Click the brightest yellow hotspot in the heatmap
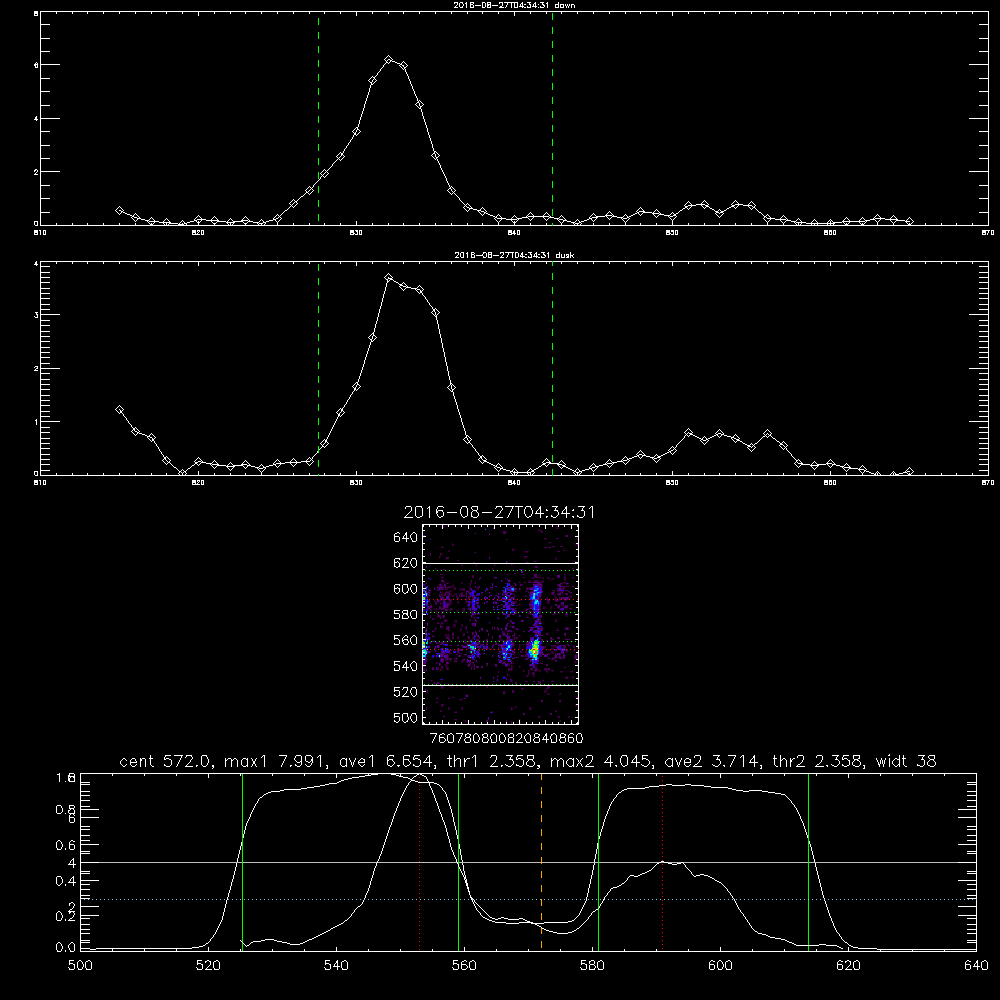 coord(535,651)
